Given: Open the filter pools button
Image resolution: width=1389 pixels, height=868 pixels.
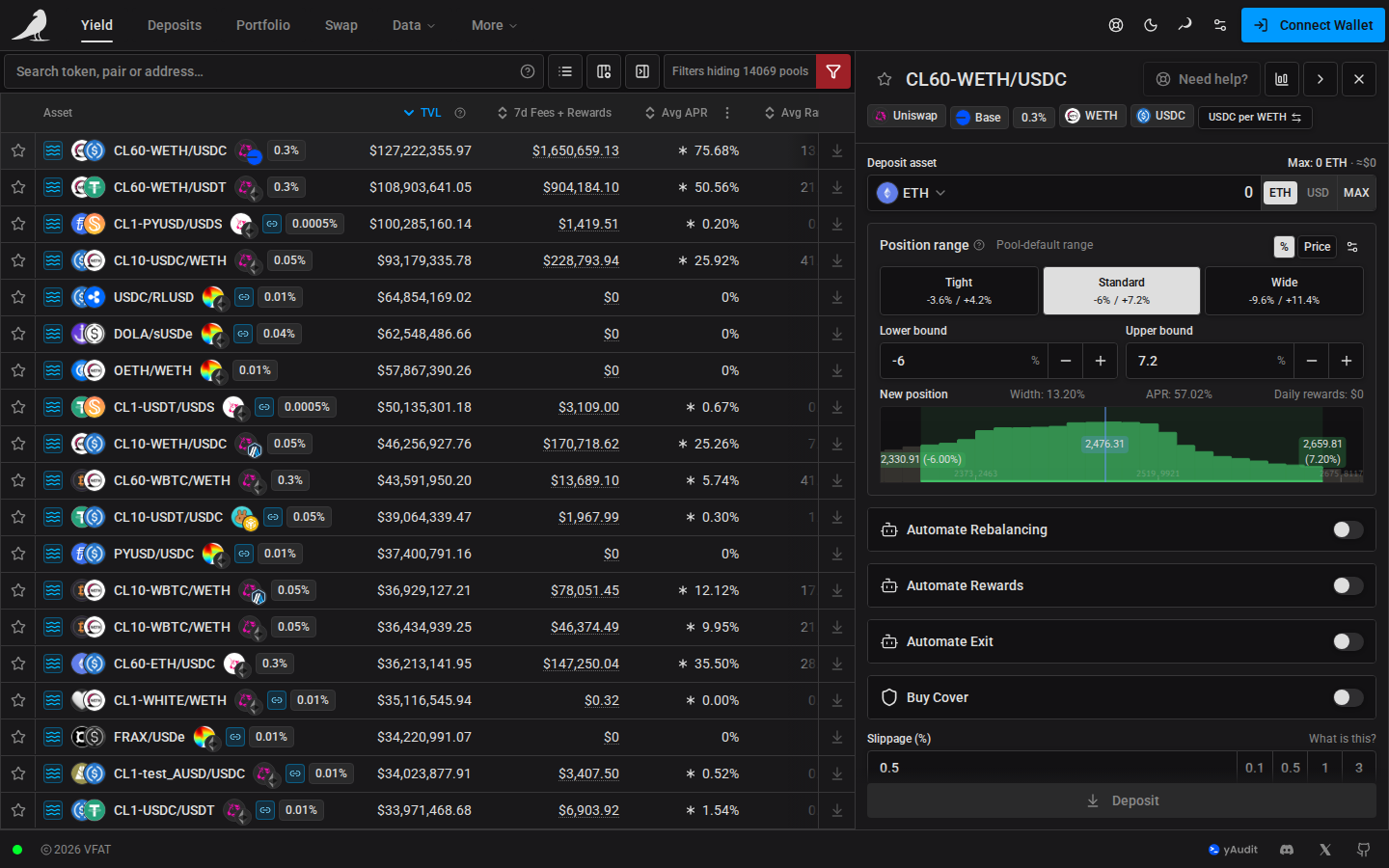Looking at the screenshot, I should [833, 71].
